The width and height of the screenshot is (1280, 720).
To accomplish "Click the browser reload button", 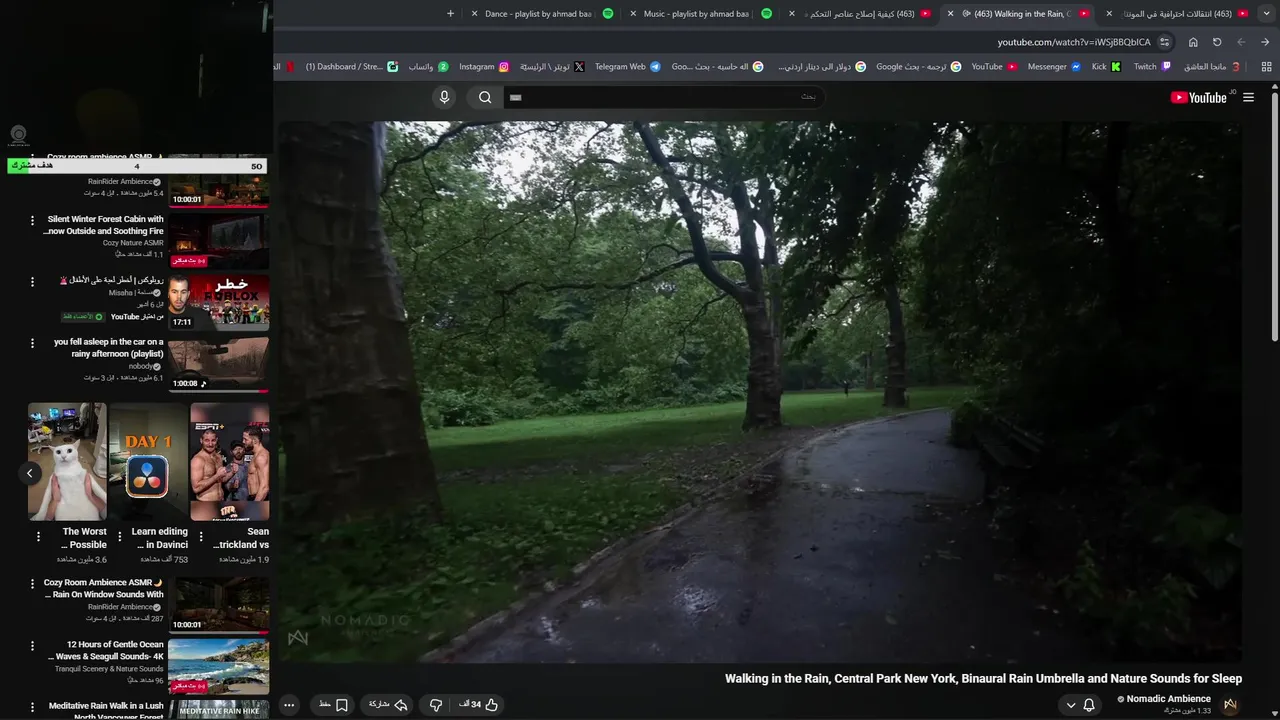I will 1217,42.
